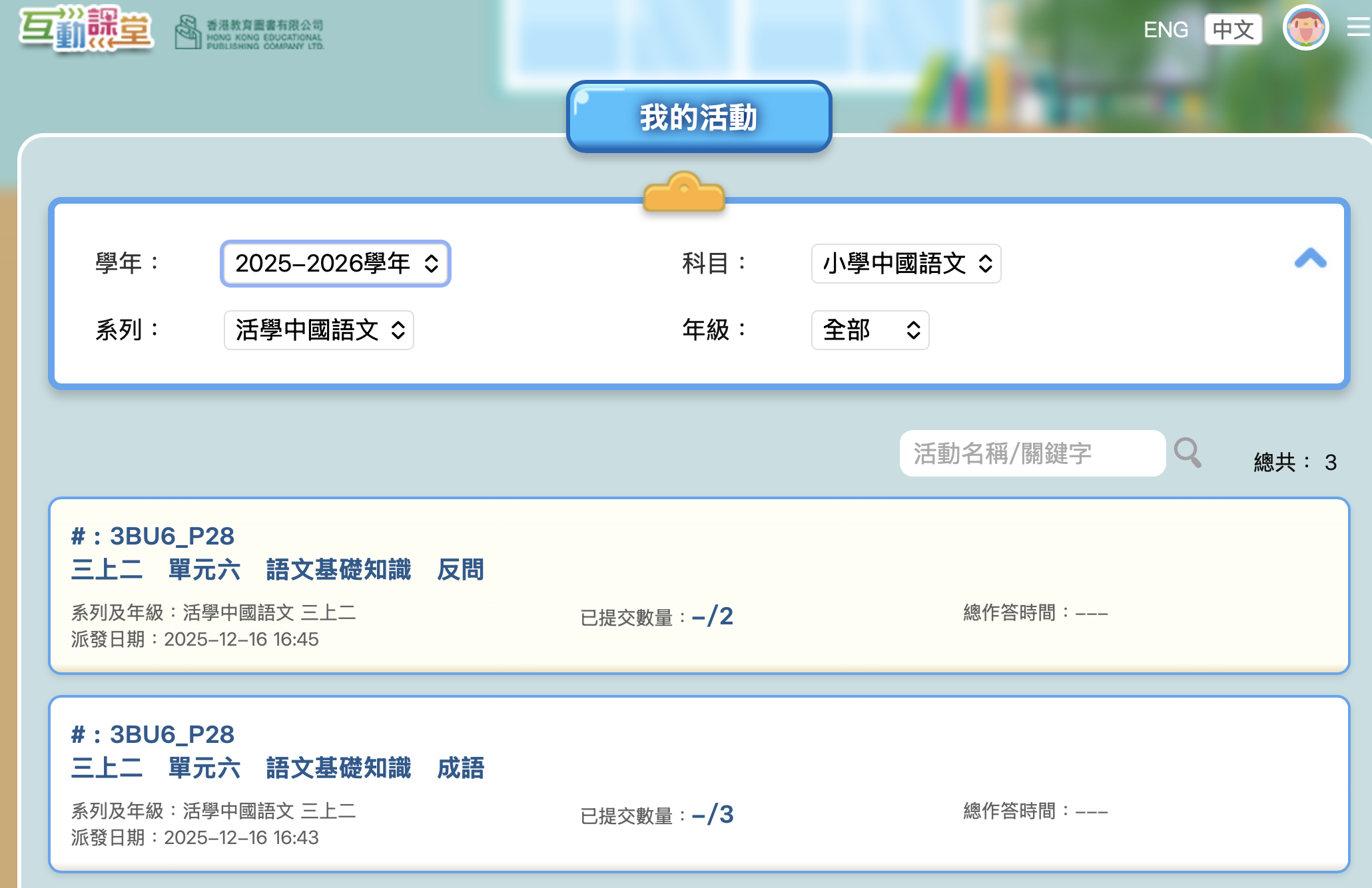Open the 系列 活學中國語文 dropdown
Viewport: 1372px width, 888px height.
point(319,330)
